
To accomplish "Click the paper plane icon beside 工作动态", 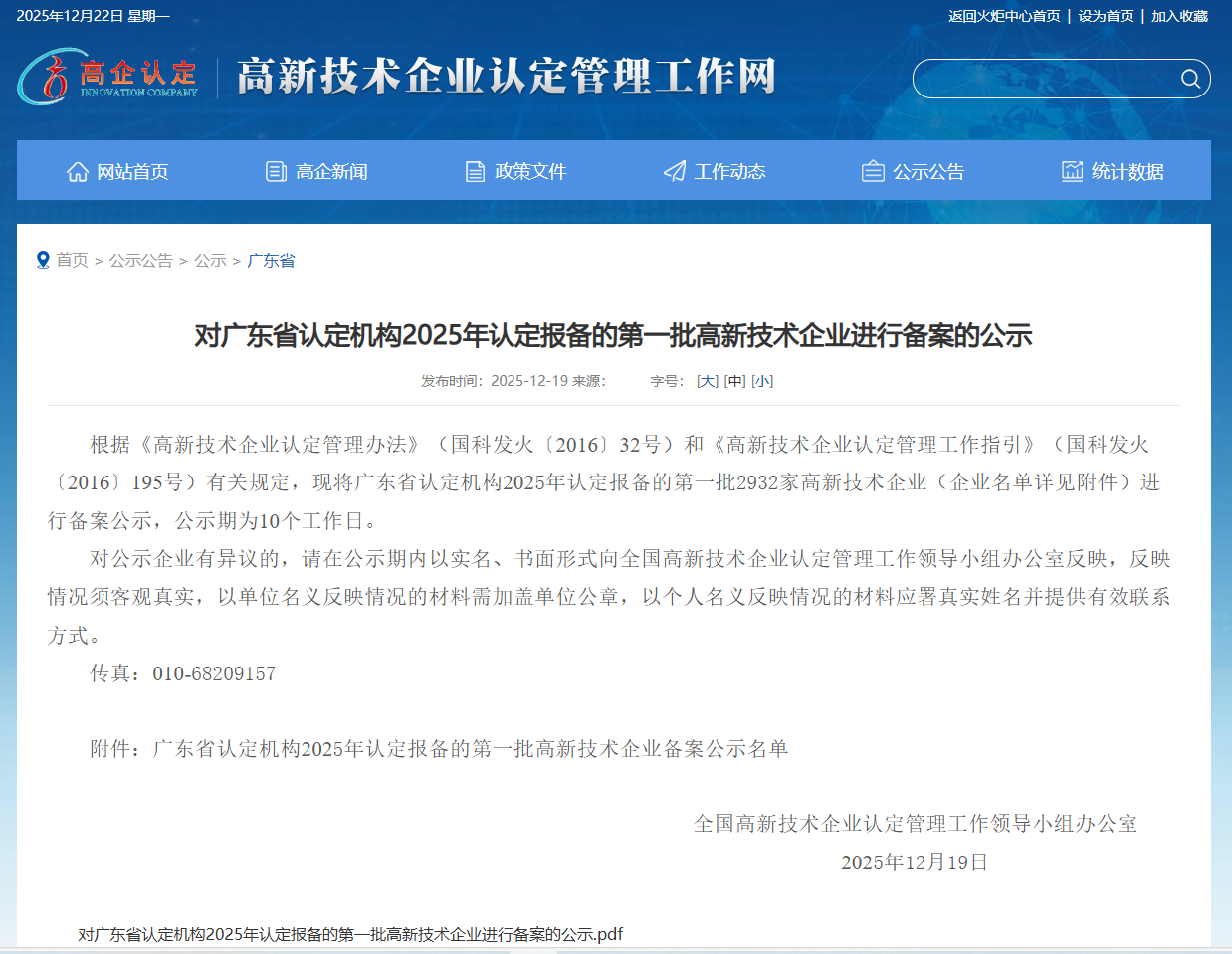I will pyautogui.click(x=674, y=172).
